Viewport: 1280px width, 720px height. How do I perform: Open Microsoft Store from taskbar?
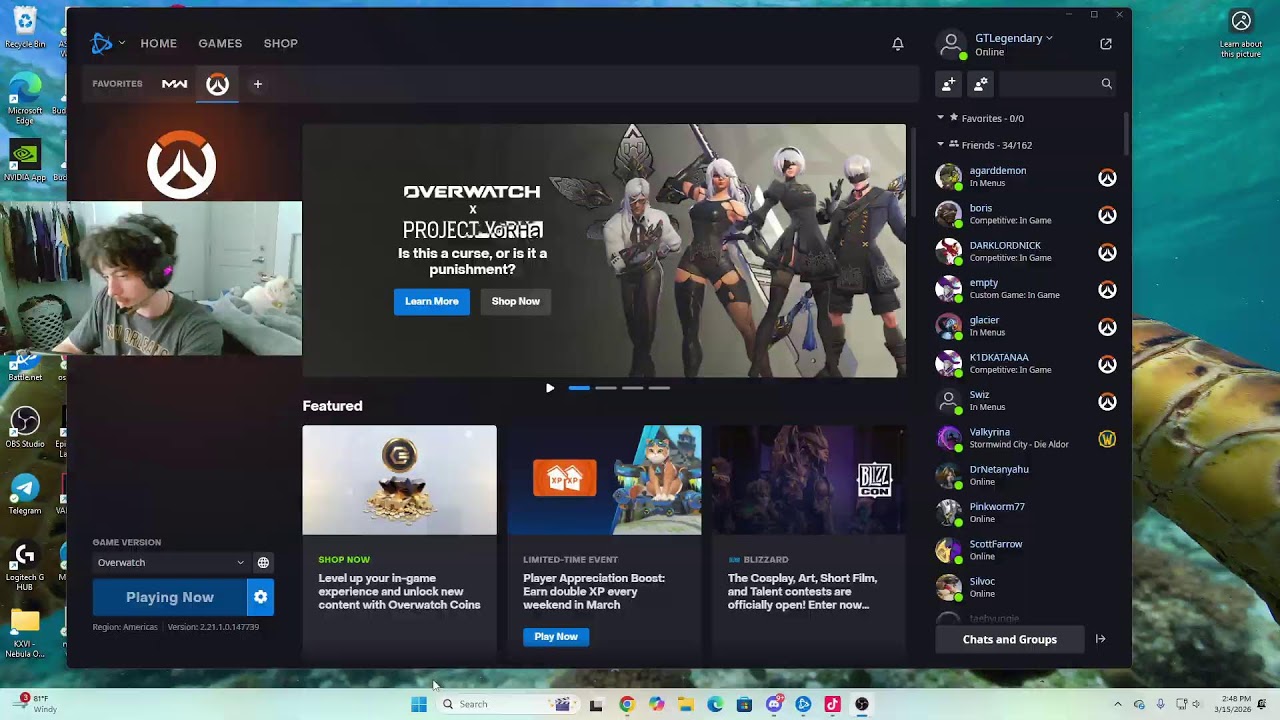744,704
